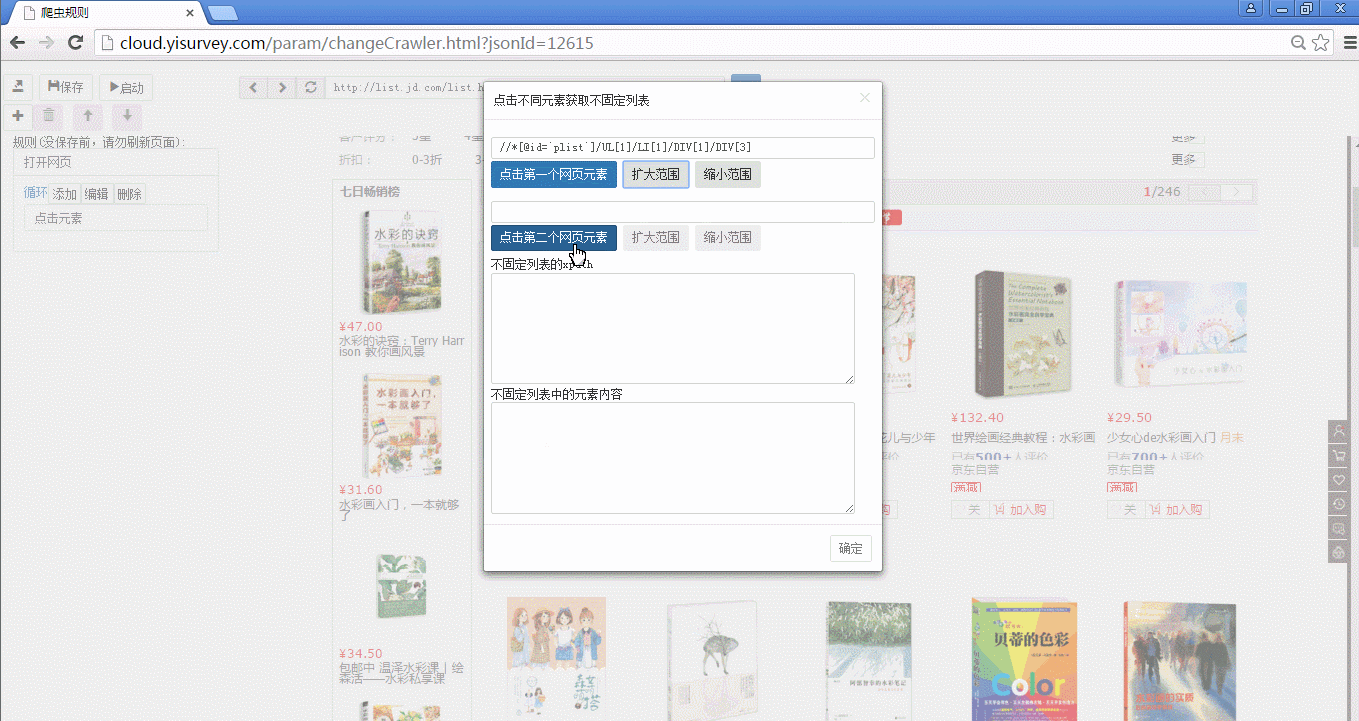Click the zoom magnifier icon in the address bar

click(1299, 43)
